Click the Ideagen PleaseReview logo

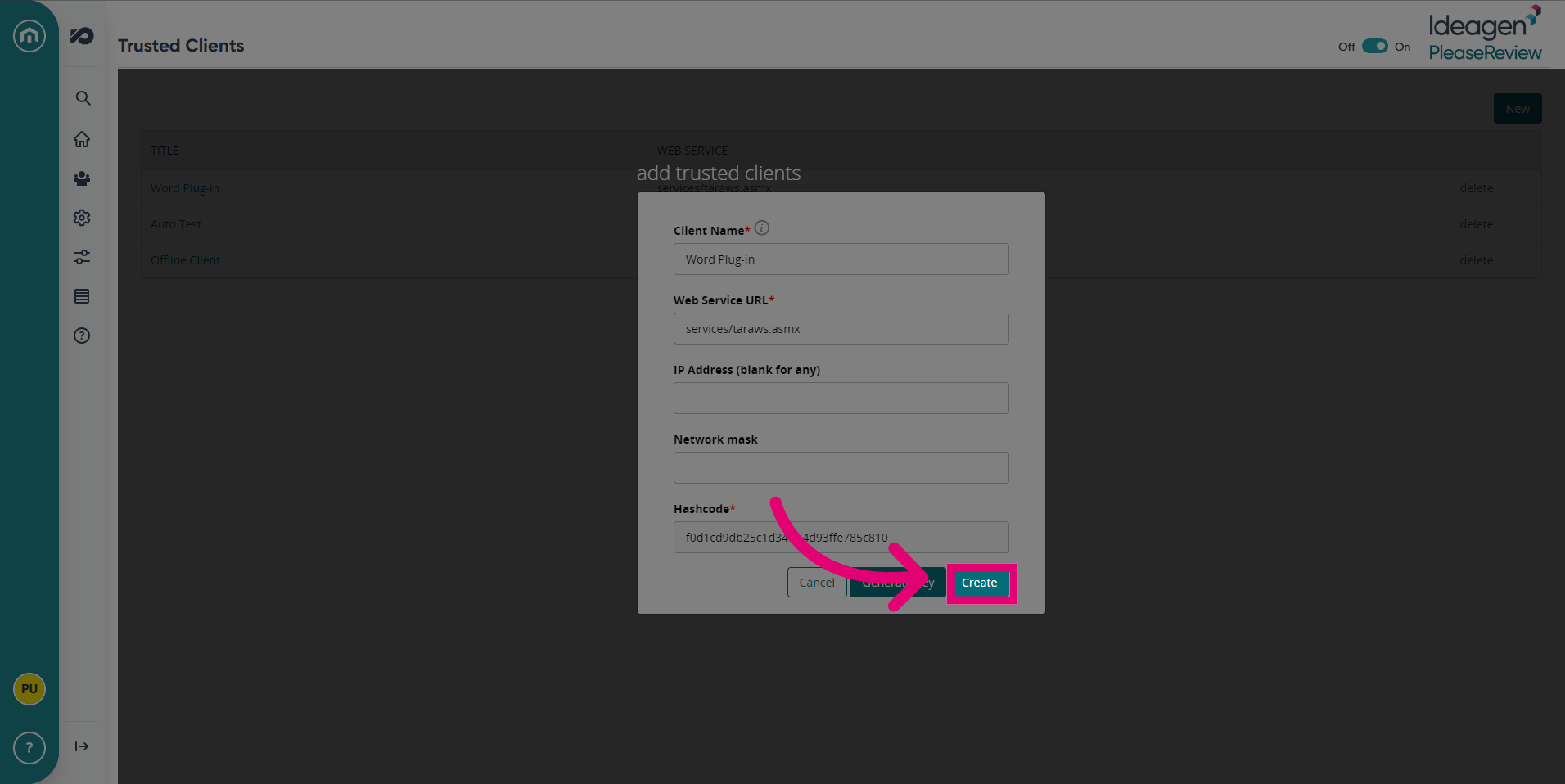(1485, 34)
